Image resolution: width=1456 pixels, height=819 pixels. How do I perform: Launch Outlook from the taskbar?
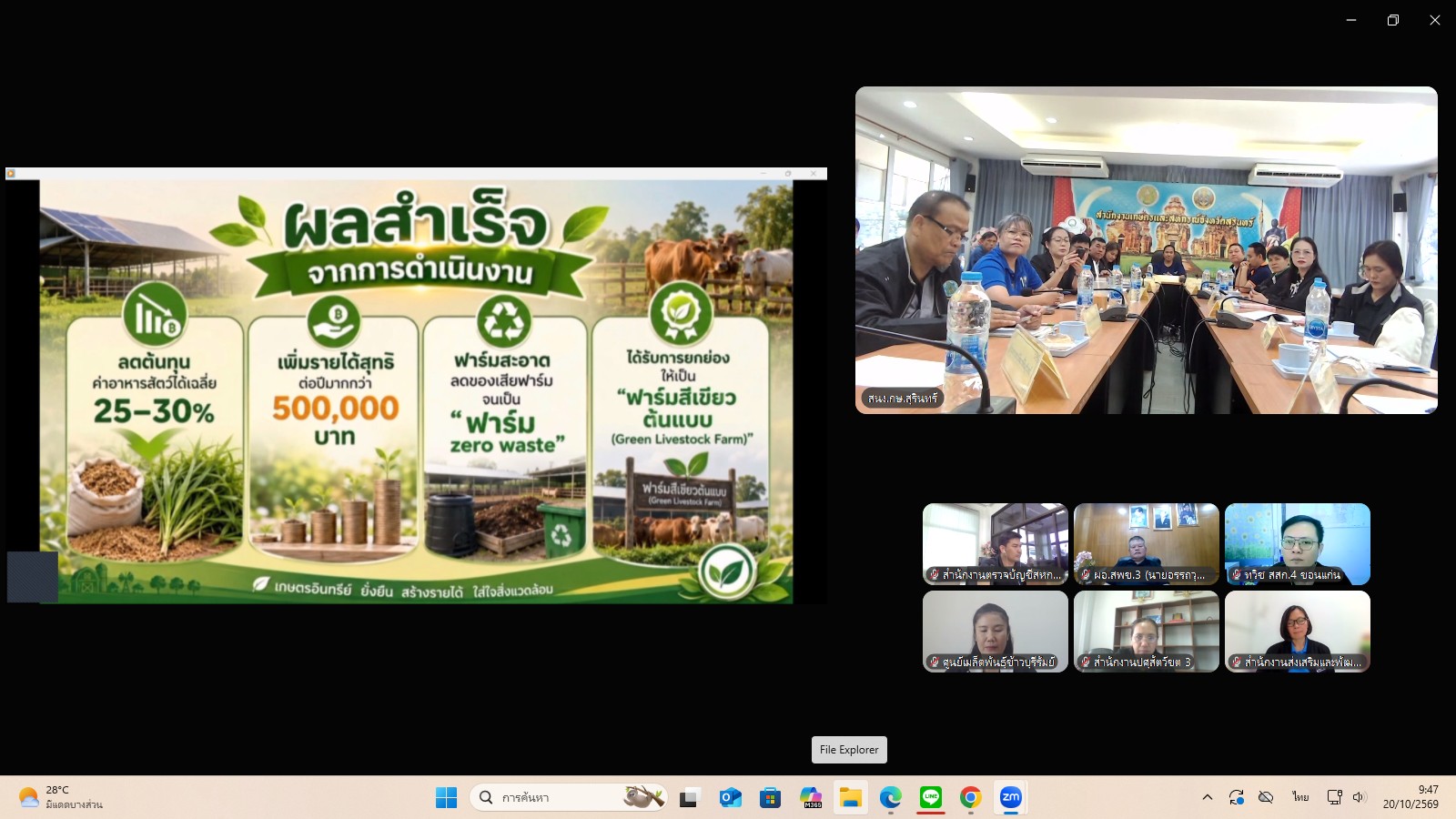730,798
